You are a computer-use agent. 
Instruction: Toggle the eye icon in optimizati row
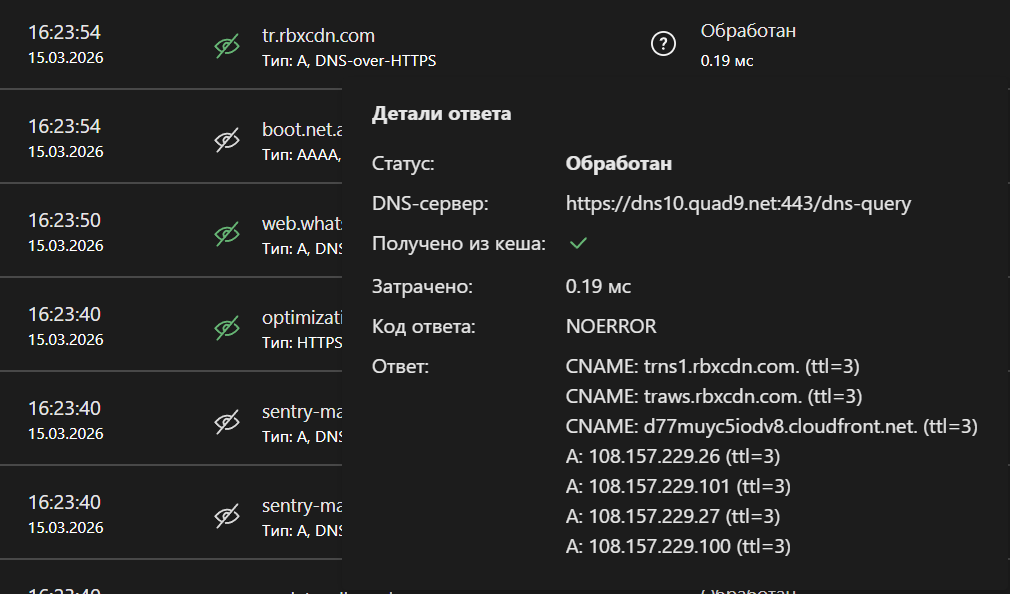tap(228, 327)
